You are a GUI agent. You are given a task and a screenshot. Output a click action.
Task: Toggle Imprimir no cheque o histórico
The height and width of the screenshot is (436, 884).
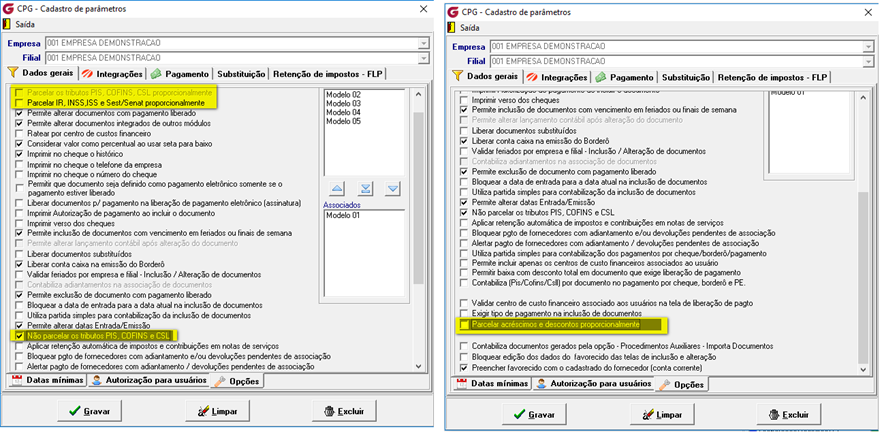pos(20,154)
